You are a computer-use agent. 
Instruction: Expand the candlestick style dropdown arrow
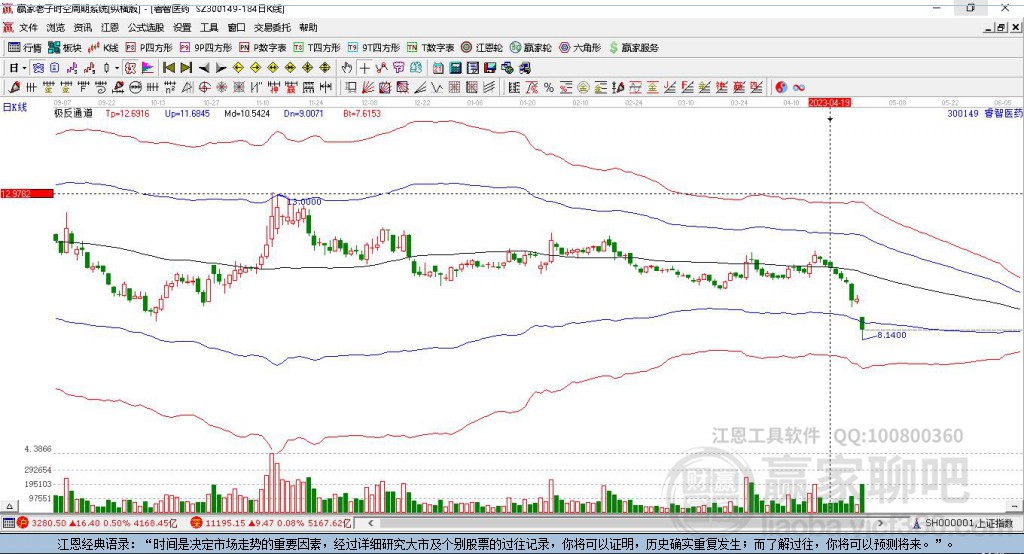(117, 68)
